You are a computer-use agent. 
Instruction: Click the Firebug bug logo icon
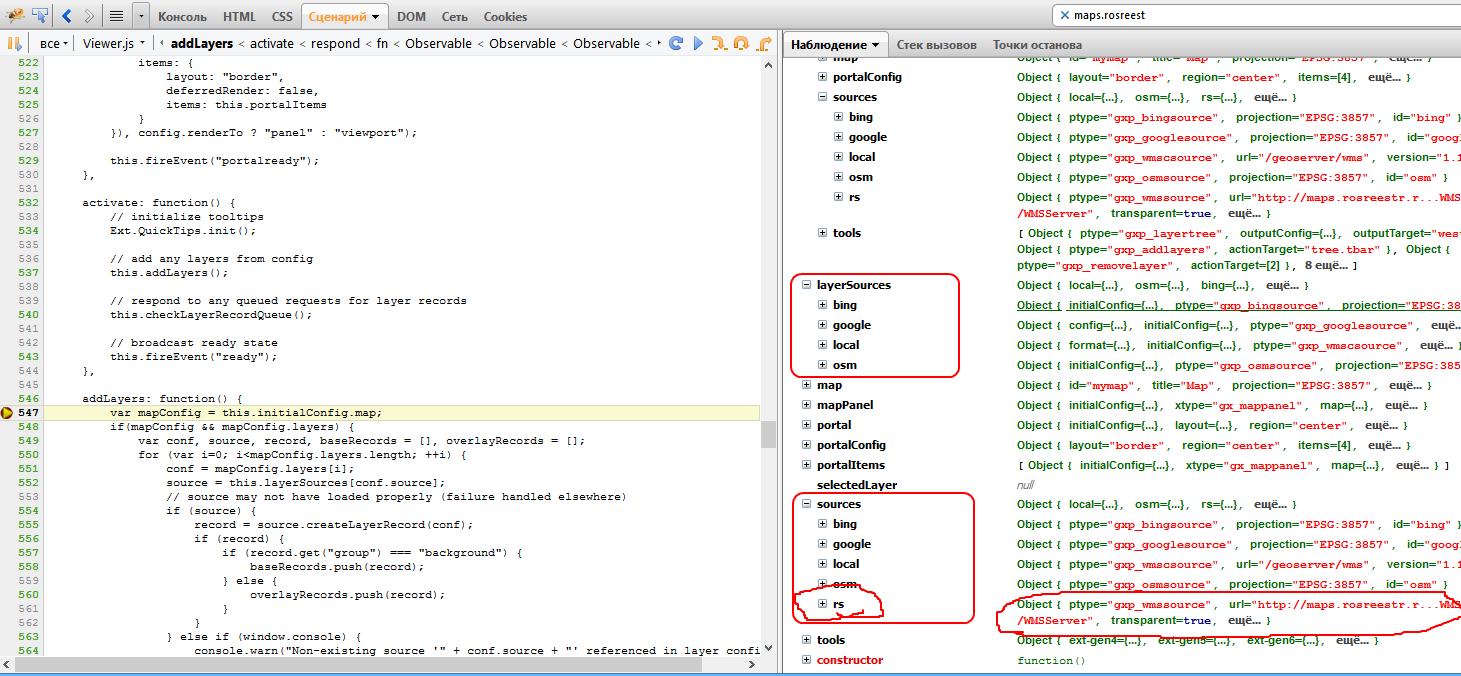click(15, 16)
